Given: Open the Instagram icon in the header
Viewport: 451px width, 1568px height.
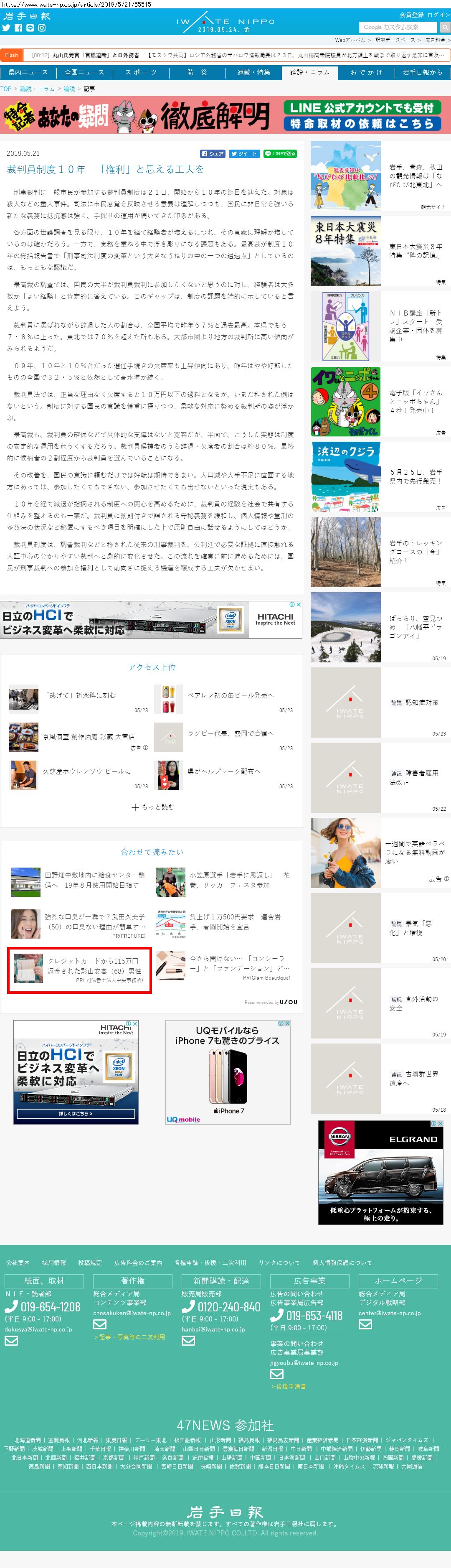Looking at the screenshot, I should pyautogui.click(x=42, y=28).
